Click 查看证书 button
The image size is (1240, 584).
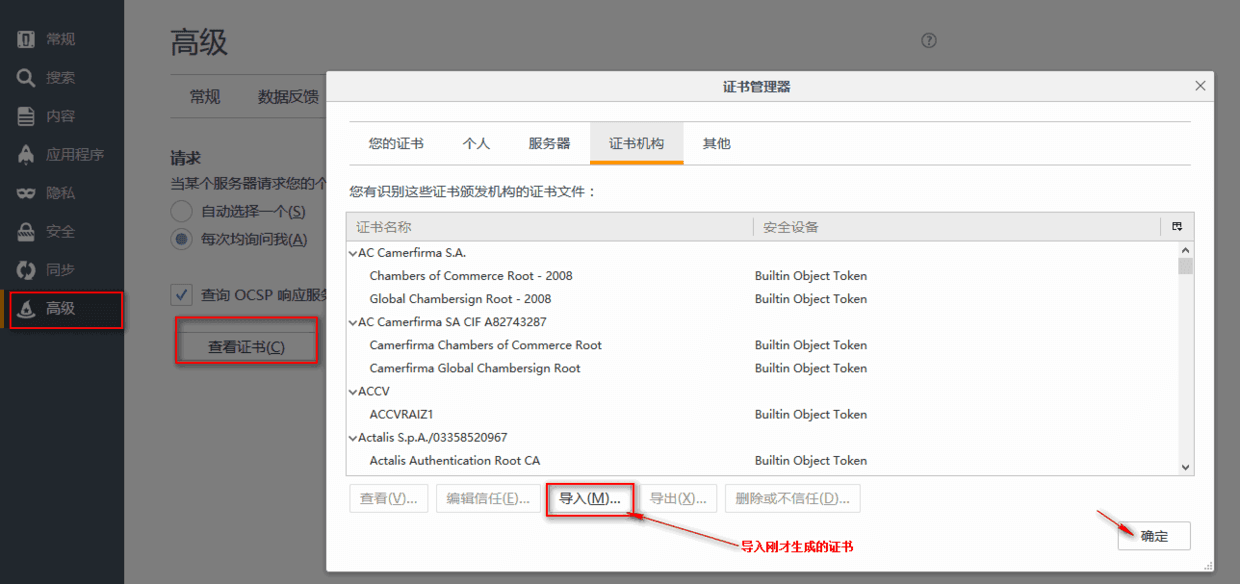tap(246, 347)
